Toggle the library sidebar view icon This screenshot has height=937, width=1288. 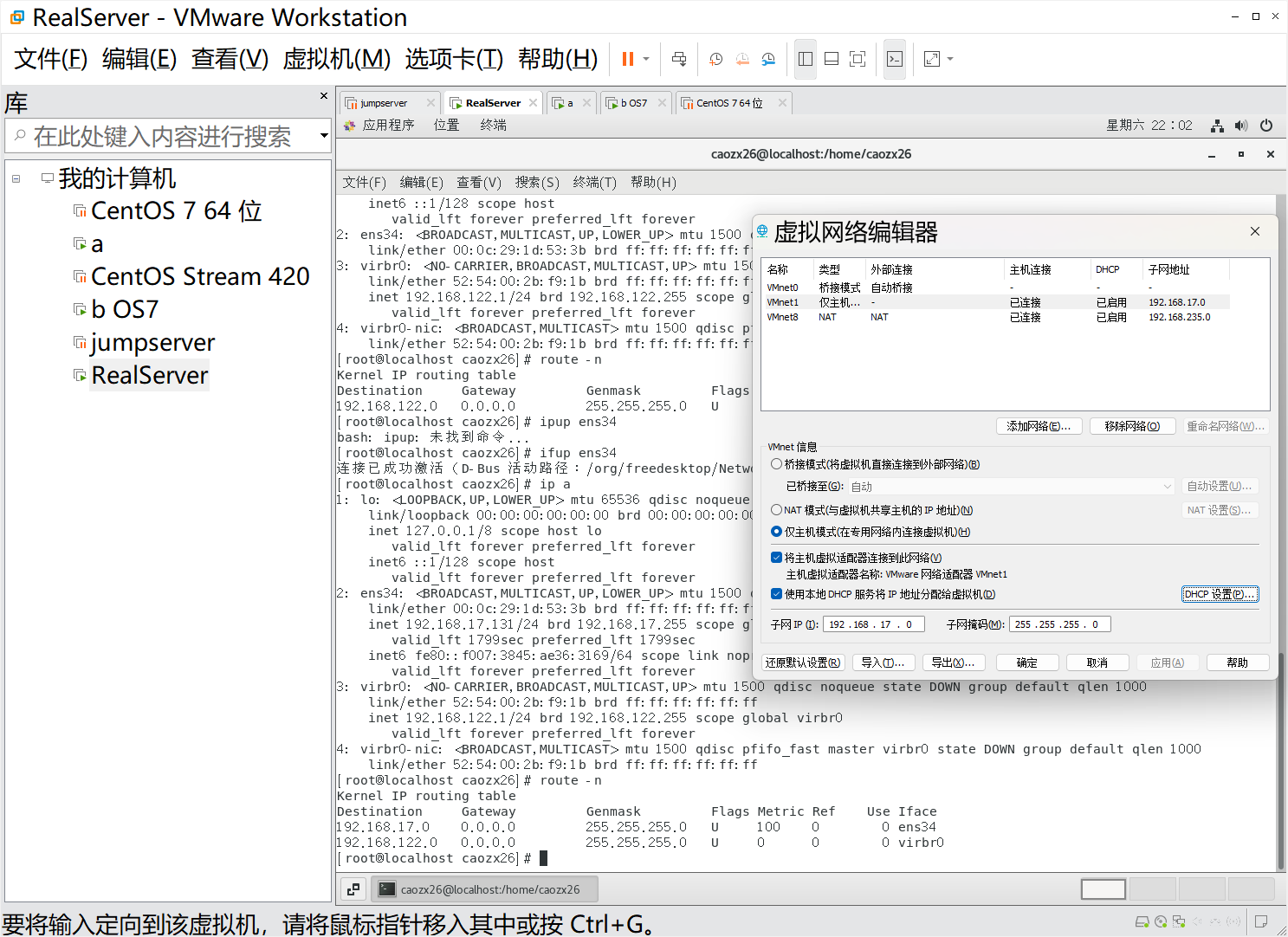pyautogui.click(x=806, y=59)
